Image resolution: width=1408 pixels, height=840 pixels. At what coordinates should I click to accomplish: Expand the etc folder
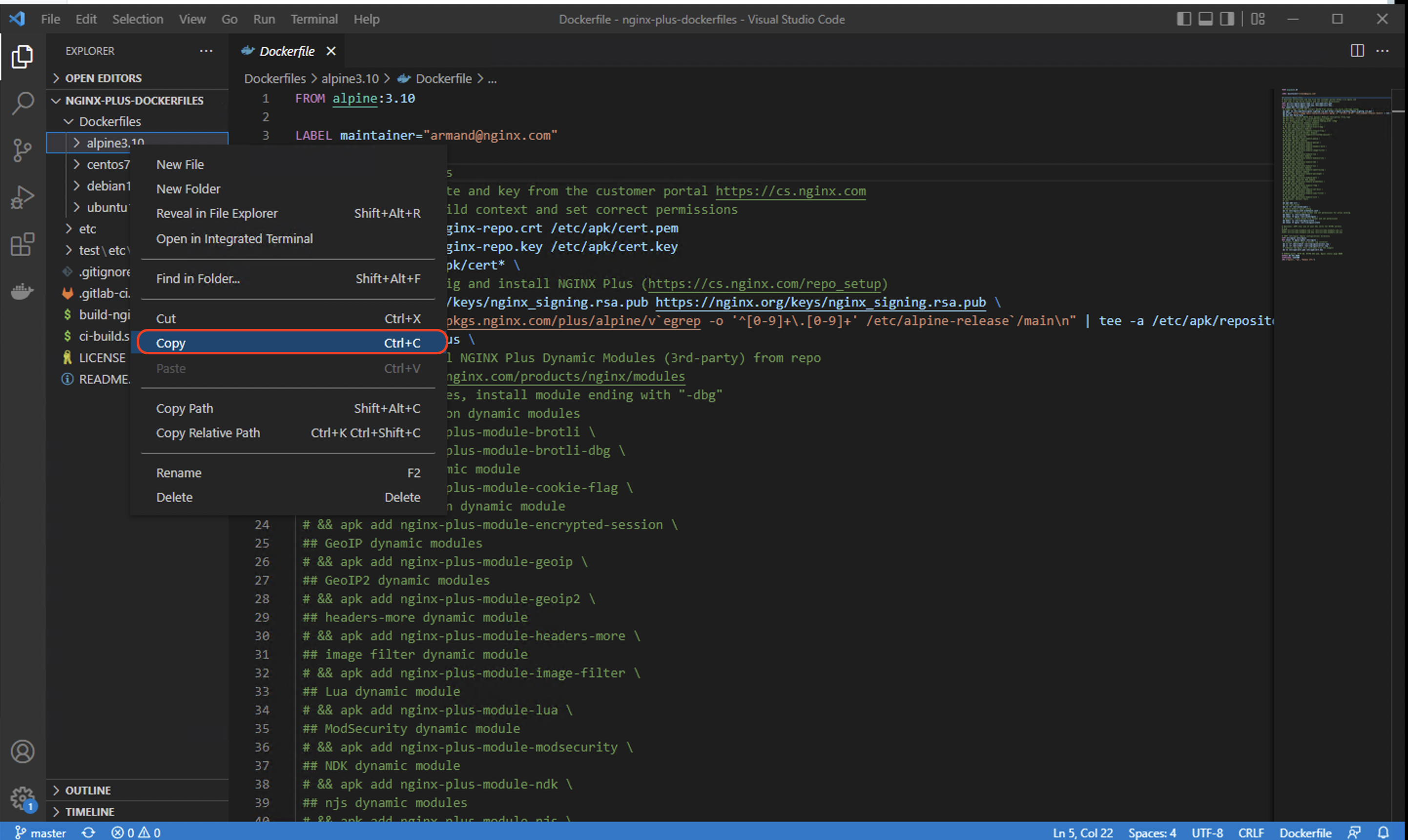point(88,229)
